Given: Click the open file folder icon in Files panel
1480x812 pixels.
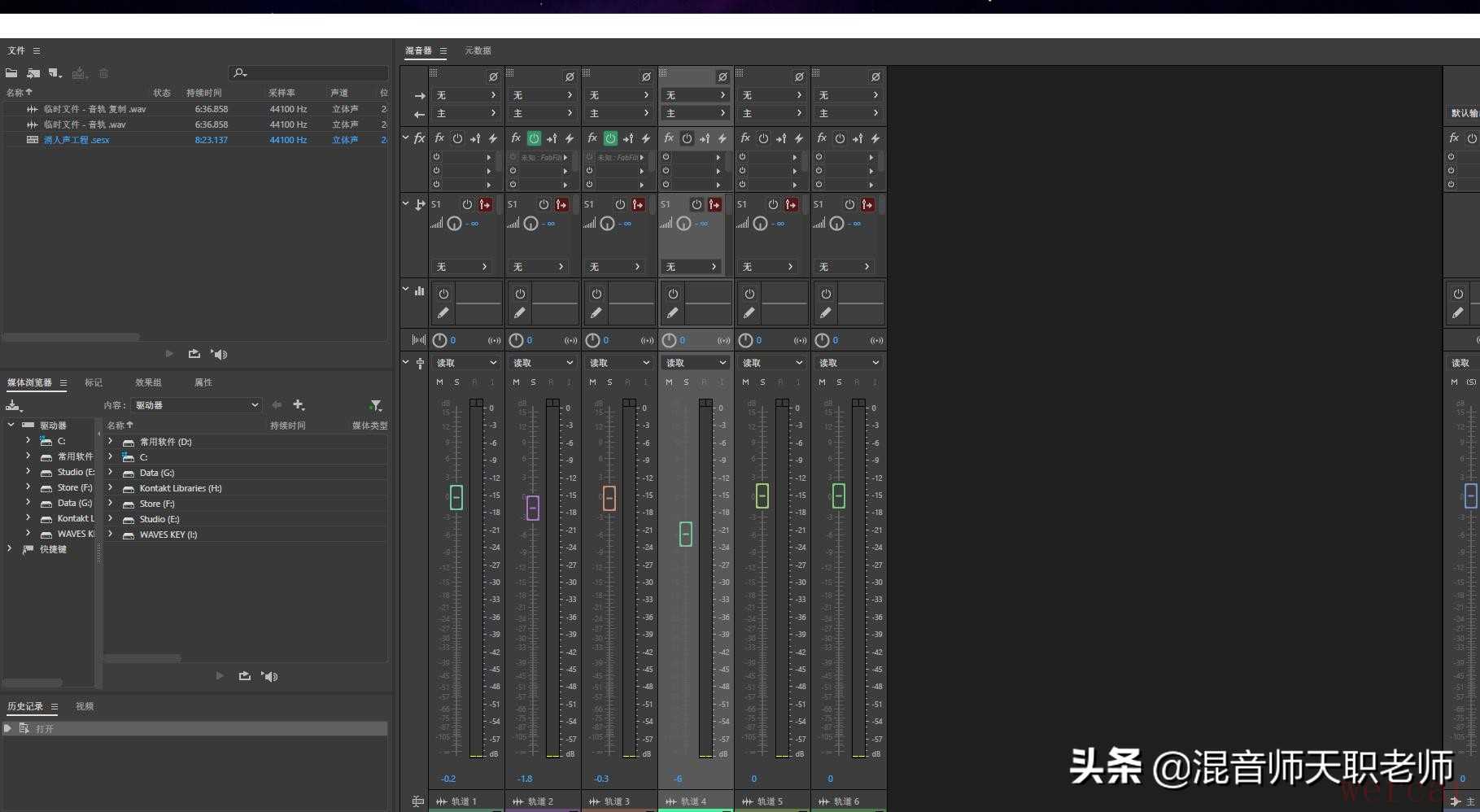Looking at the screenshot, I should point(11,73).
